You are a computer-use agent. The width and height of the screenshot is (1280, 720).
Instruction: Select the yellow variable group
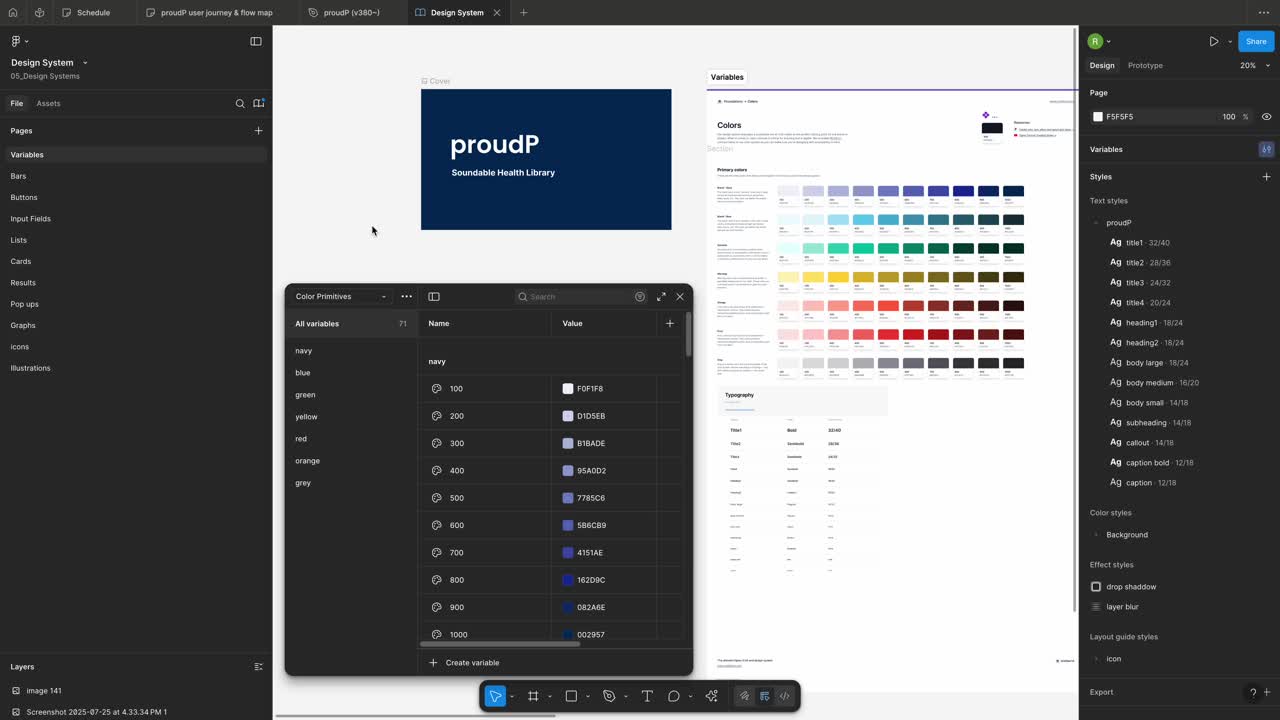pos(306,417)
